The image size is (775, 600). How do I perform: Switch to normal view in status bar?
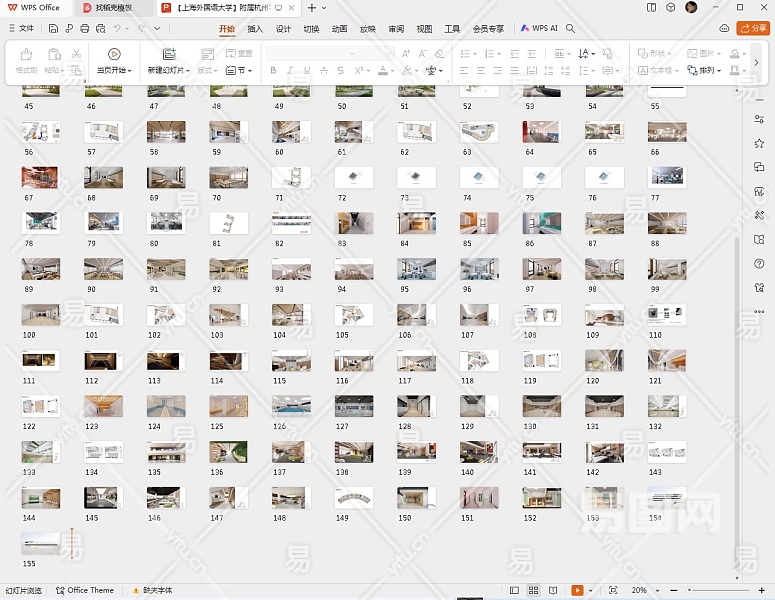[x=514, y=591]
